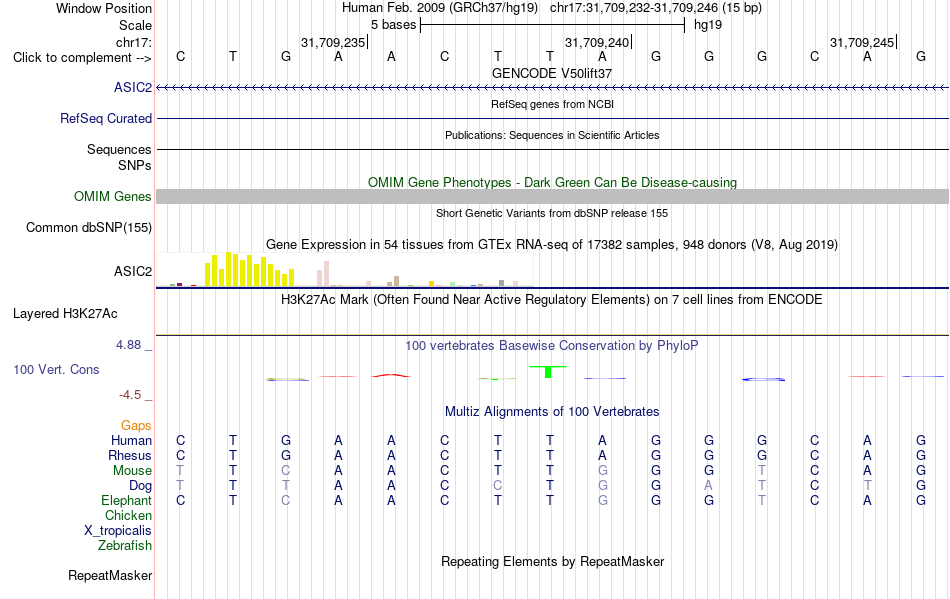Click the Mouse species label

[133, 471]
